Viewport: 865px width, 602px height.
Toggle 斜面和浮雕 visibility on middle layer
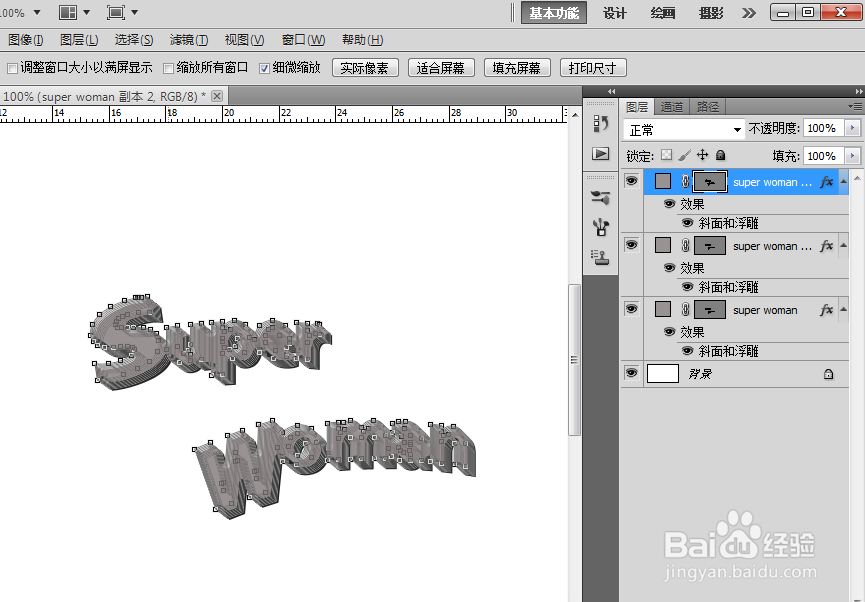tap(687, 286)
